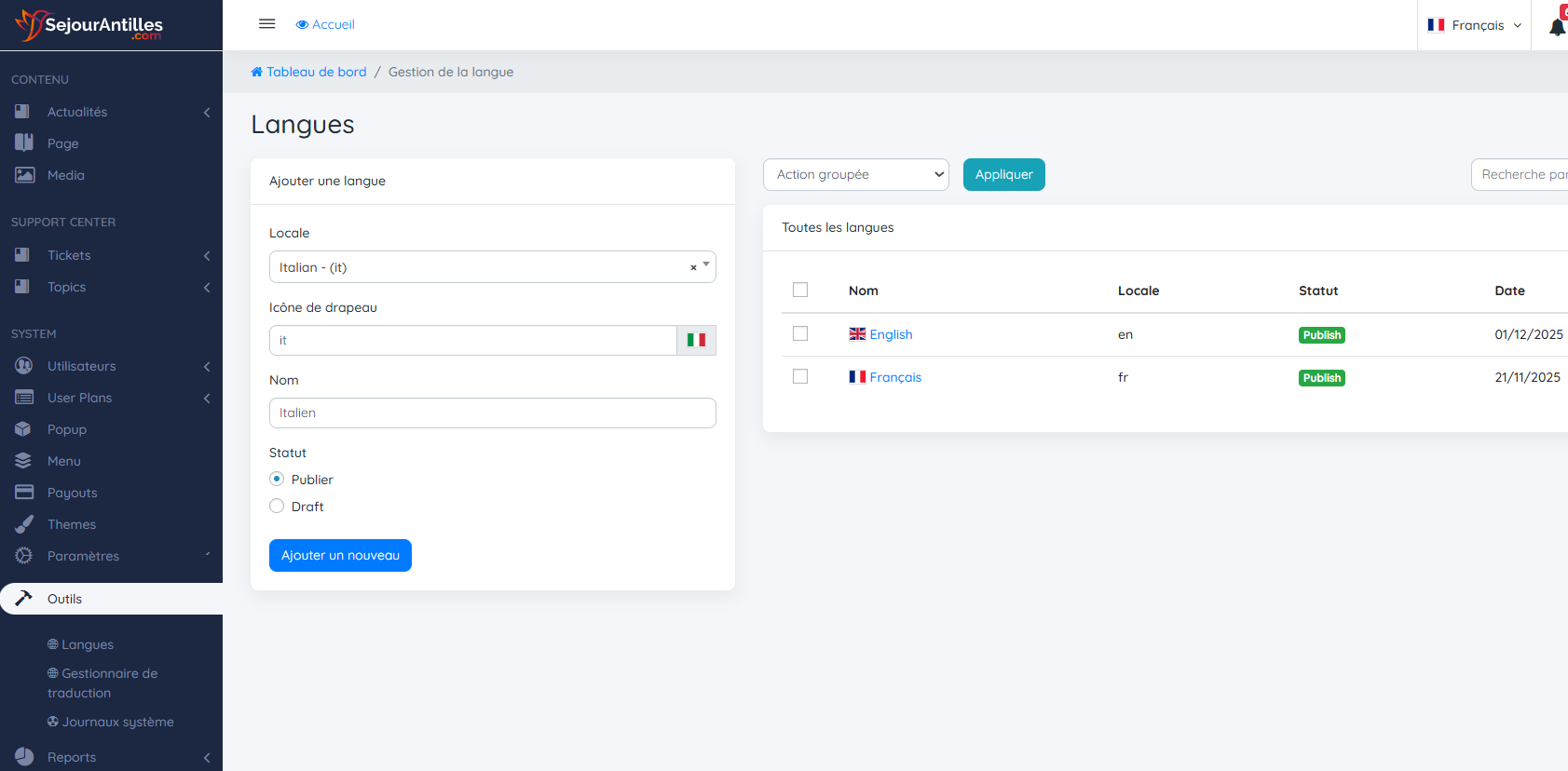
Task: Click the Utilisateurs users icon
Action: coord(24,366)
